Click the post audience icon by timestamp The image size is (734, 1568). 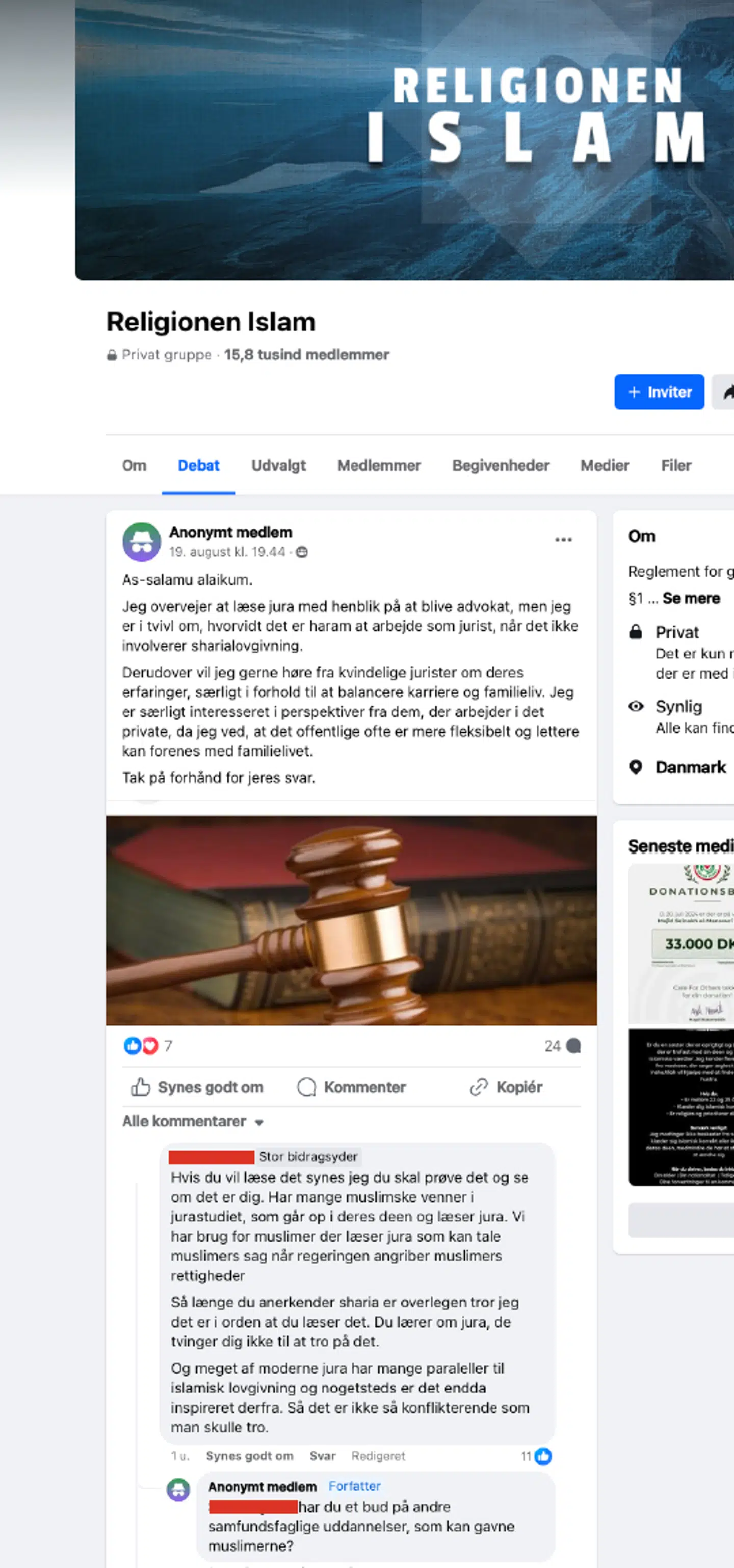click(x=301, y=552)
